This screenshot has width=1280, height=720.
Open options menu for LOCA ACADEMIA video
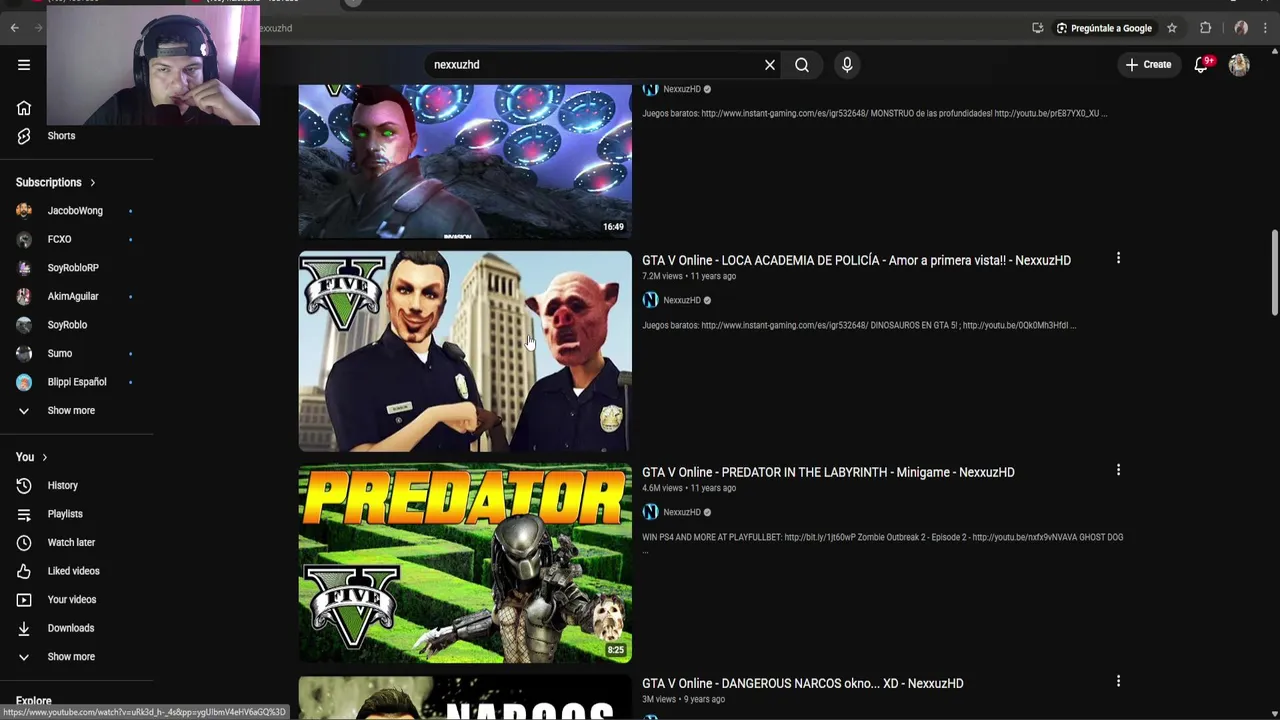click(x=1118, y=258)
